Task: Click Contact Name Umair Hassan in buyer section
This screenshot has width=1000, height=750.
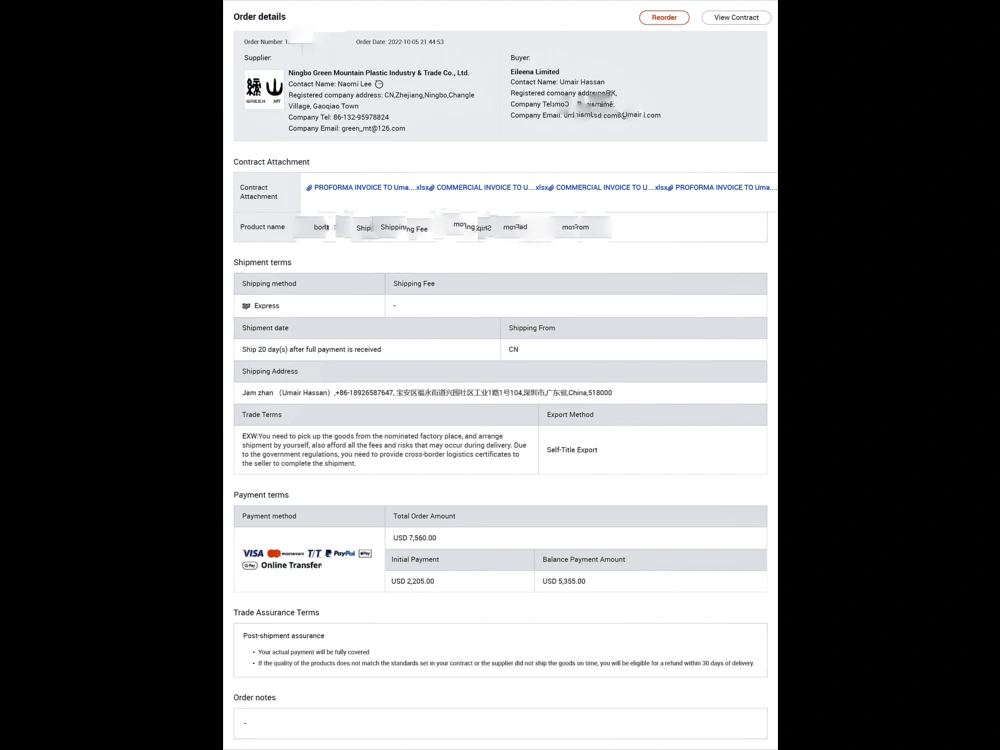Action: pos(557,82)
